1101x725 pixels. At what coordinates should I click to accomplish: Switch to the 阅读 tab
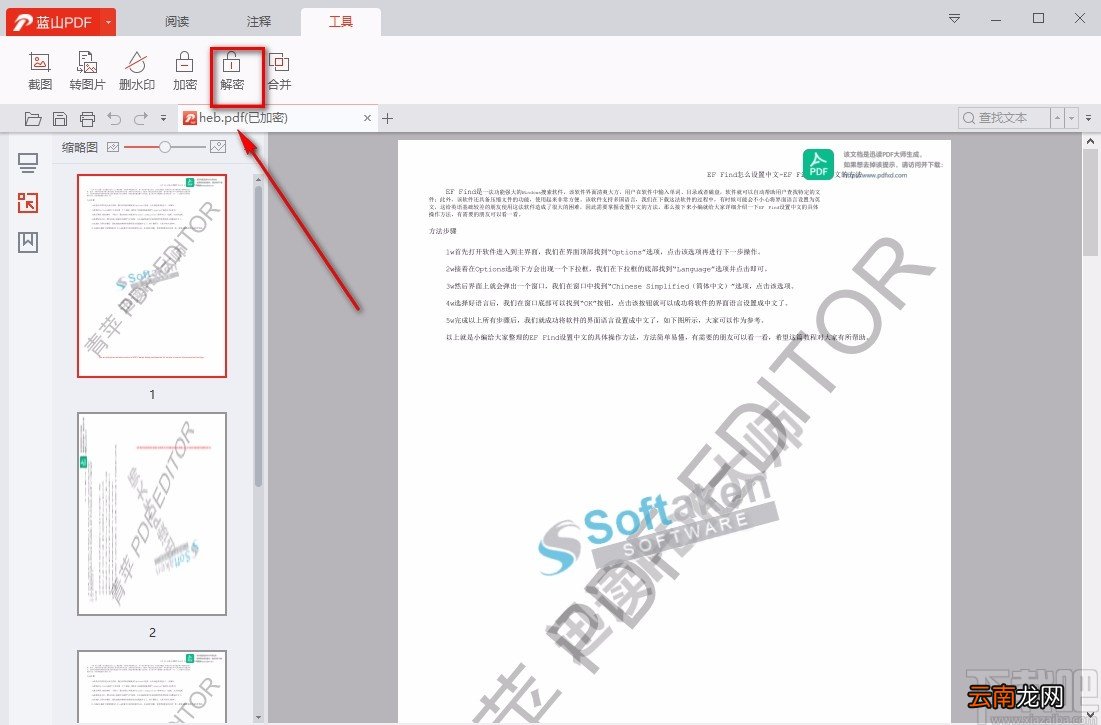coord(177,22)
